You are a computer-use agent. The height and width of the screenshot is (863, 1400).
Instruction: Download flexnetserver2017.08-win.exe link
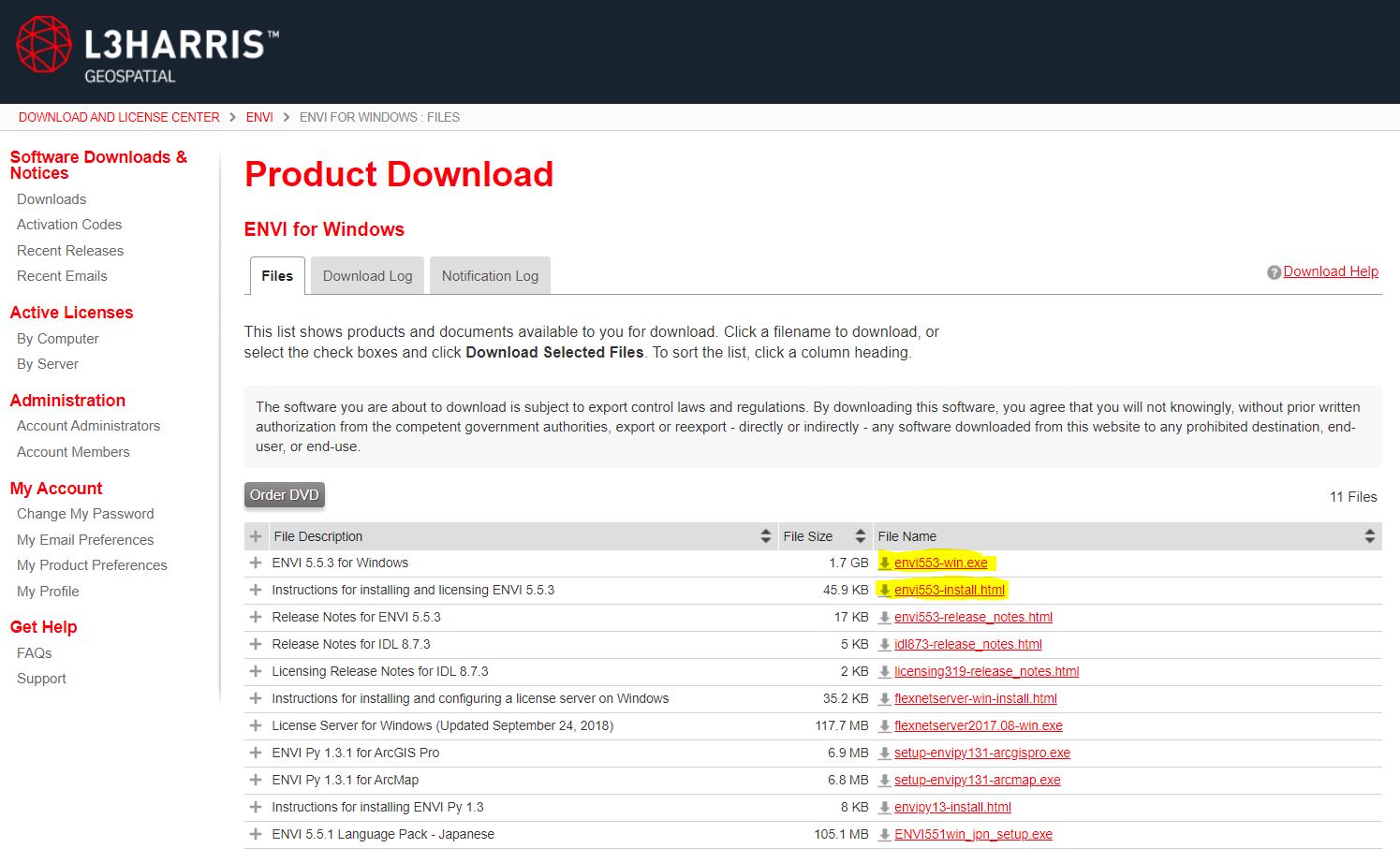tap(979, 726)
